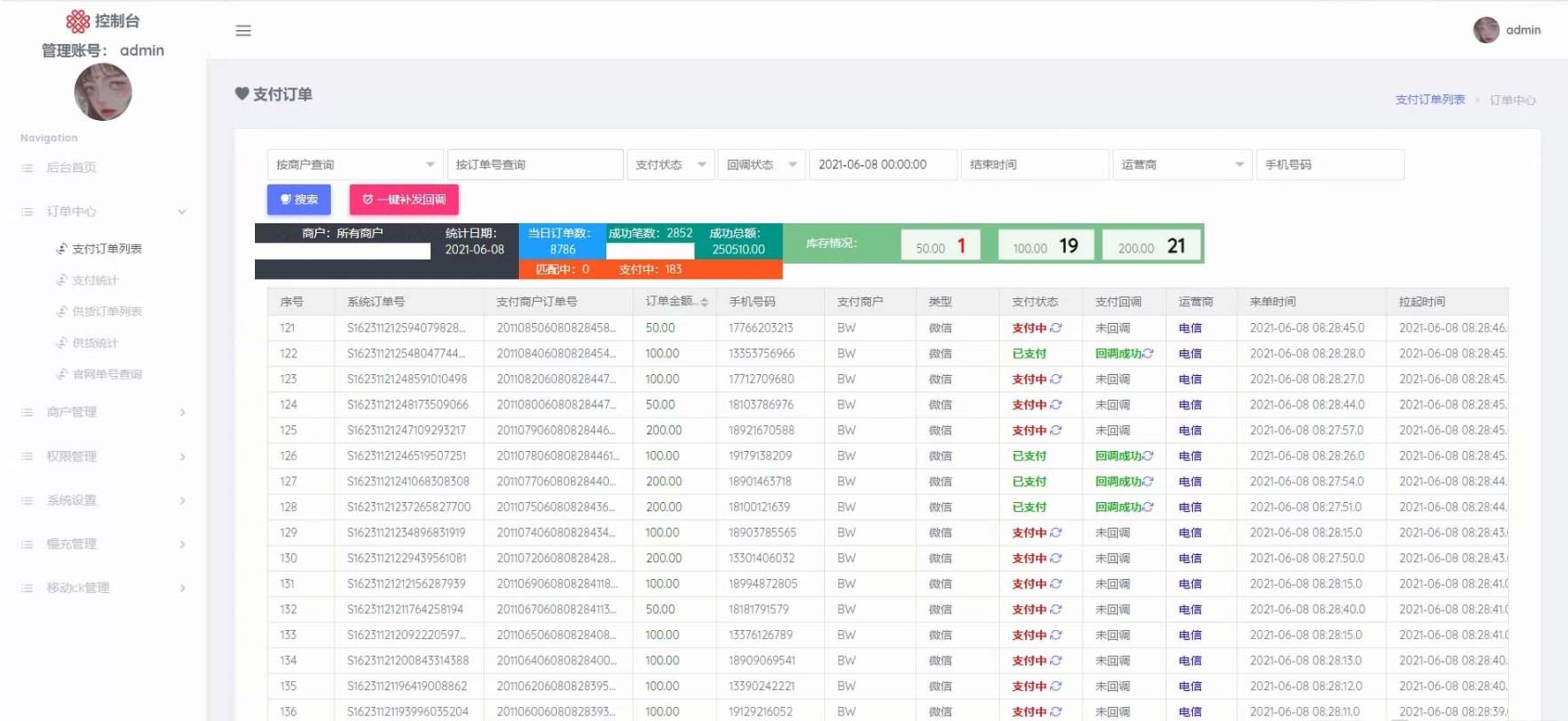Refresh payment status for order 124
Image resolution: width=1568 pixels, height=721 pixels.
1056,405
